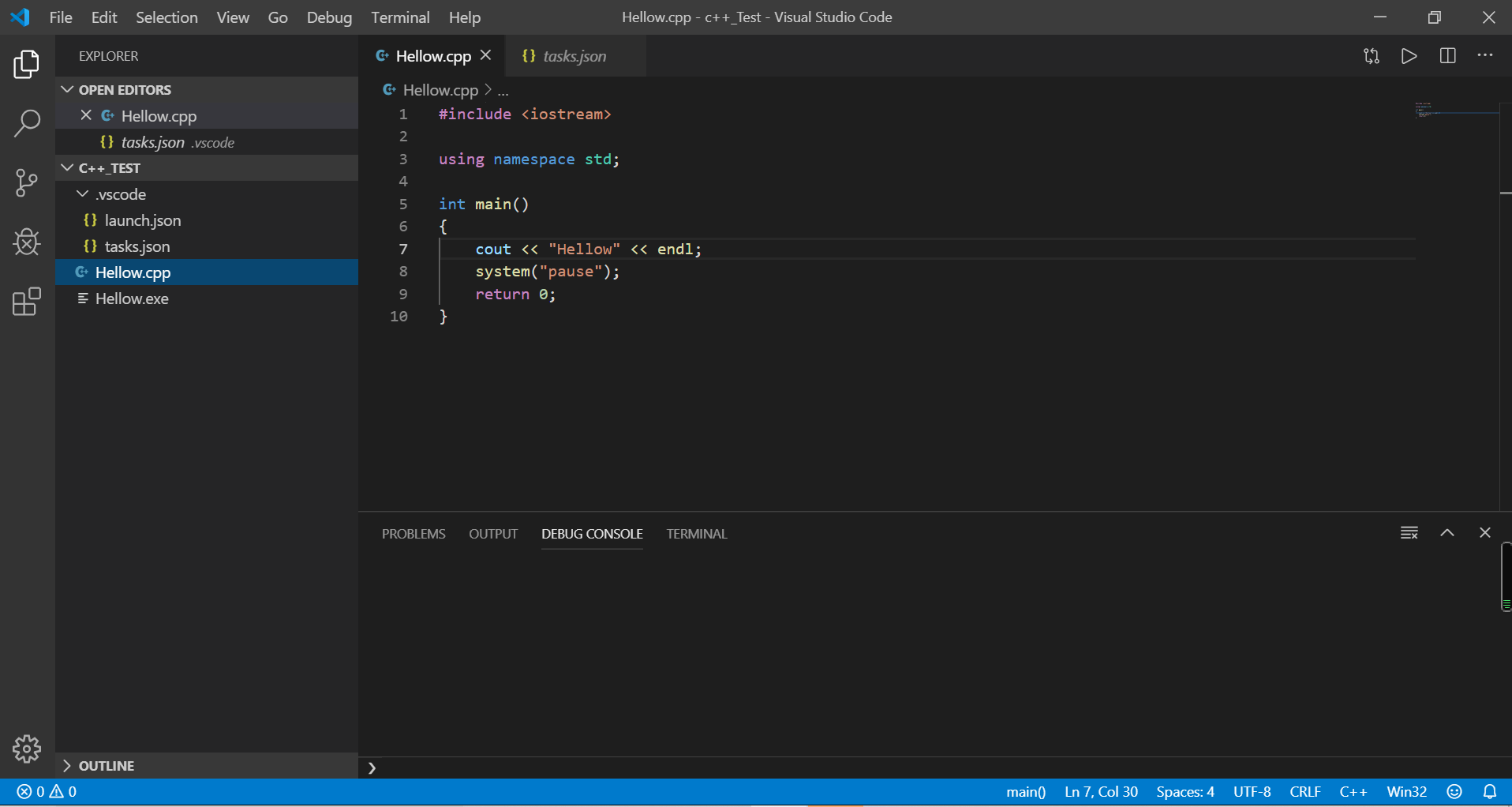
Task: Collapse the .vscode folder
Action: [x=207, y=194]
